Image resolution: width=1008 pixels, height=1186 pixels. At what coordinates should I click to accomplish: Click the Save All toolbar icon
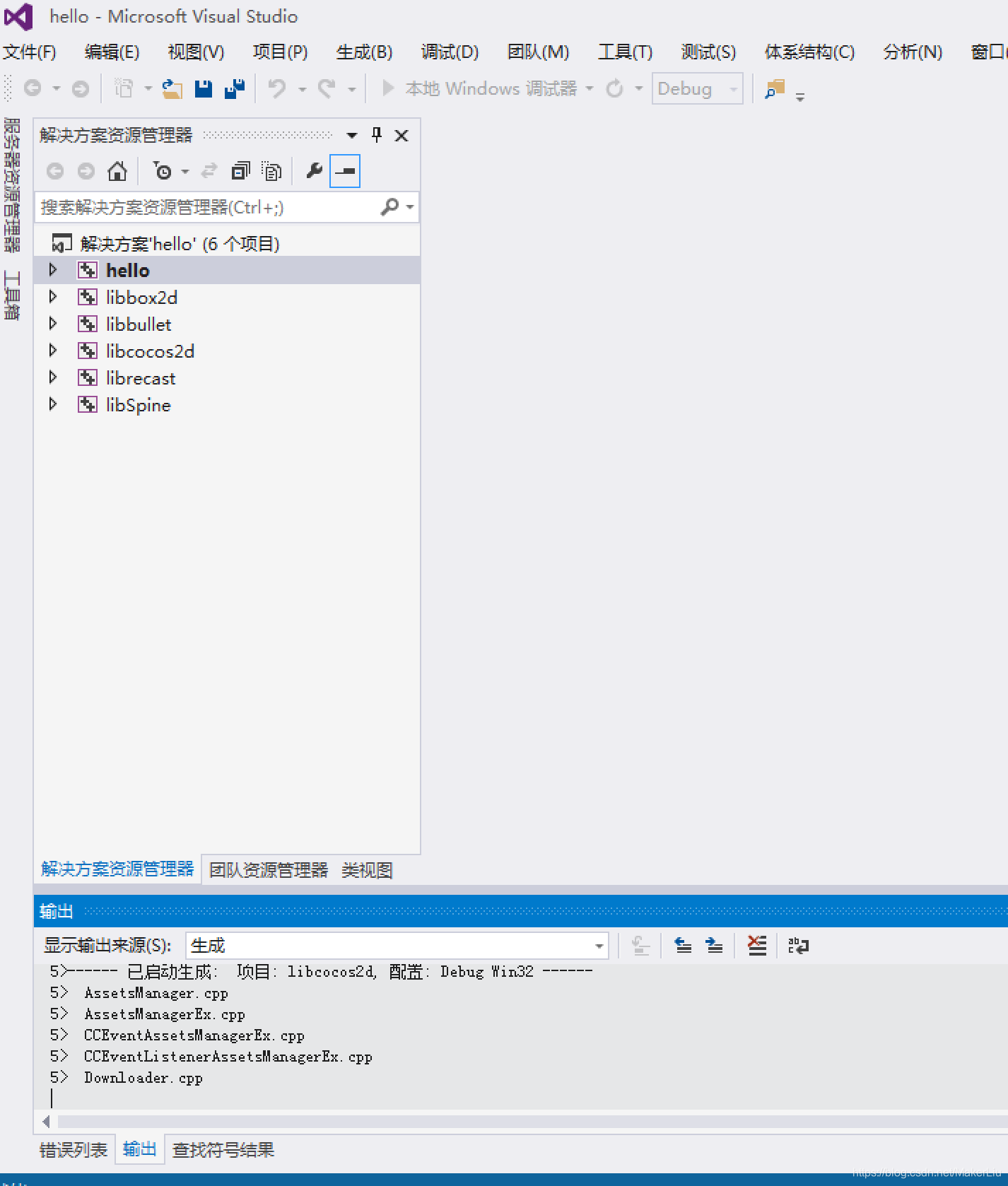(235, 88)
